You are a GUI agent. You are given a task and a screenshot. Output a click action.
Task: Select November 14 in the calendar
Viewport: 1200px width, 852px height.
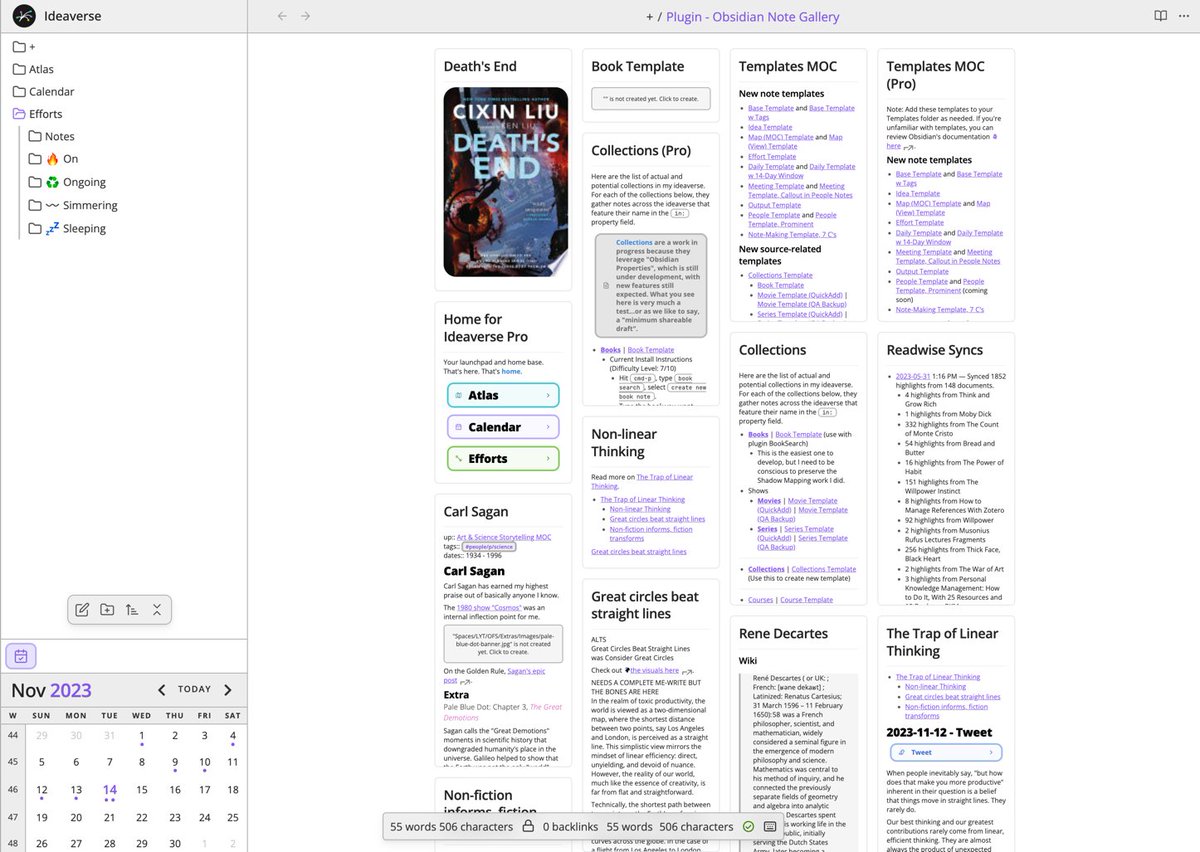109,790
